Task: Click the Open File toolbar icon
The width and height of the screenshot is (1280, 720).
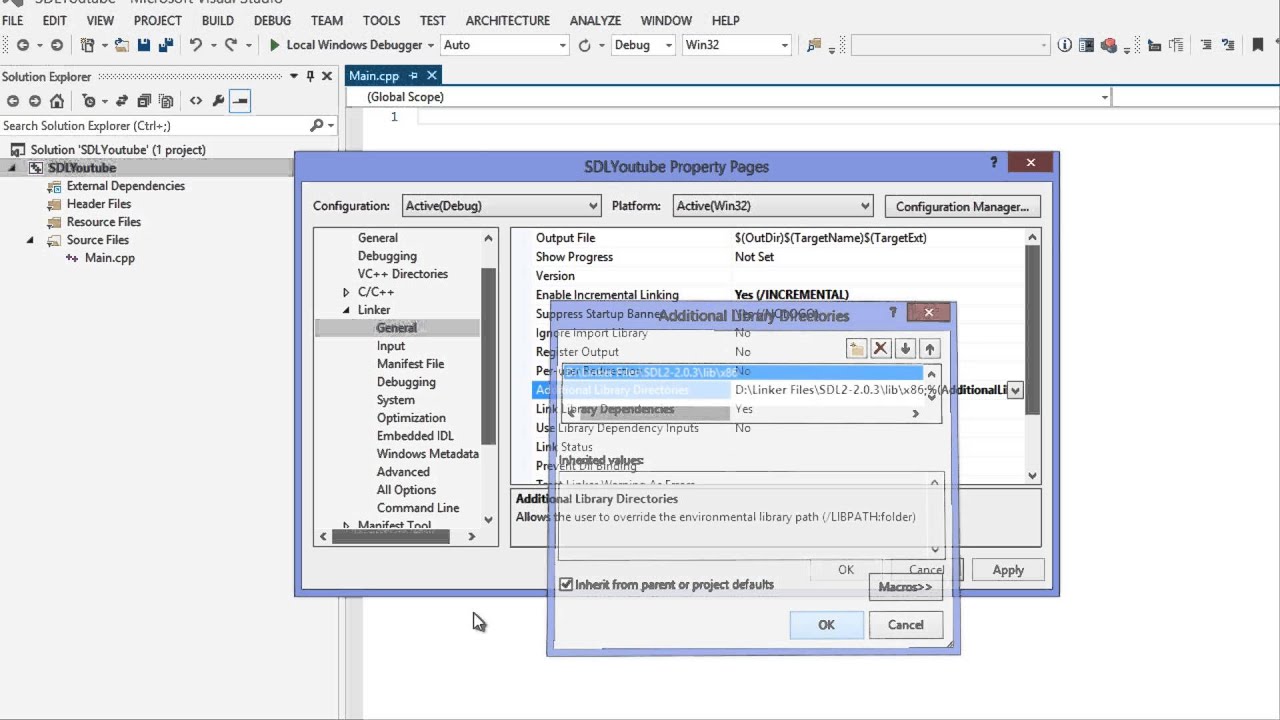Action: click(x=122, y=45)
